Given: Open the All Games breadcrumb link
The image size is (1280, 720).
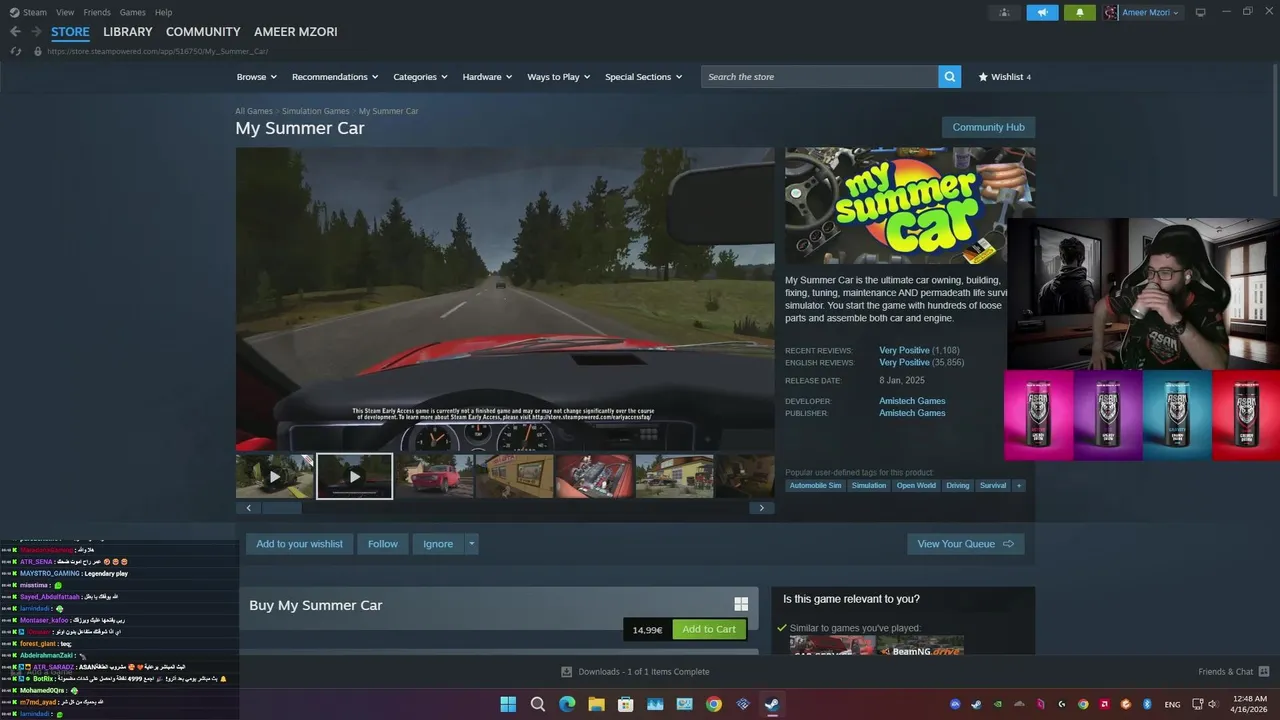Looking at the screenshot, I should pos(254,111).
